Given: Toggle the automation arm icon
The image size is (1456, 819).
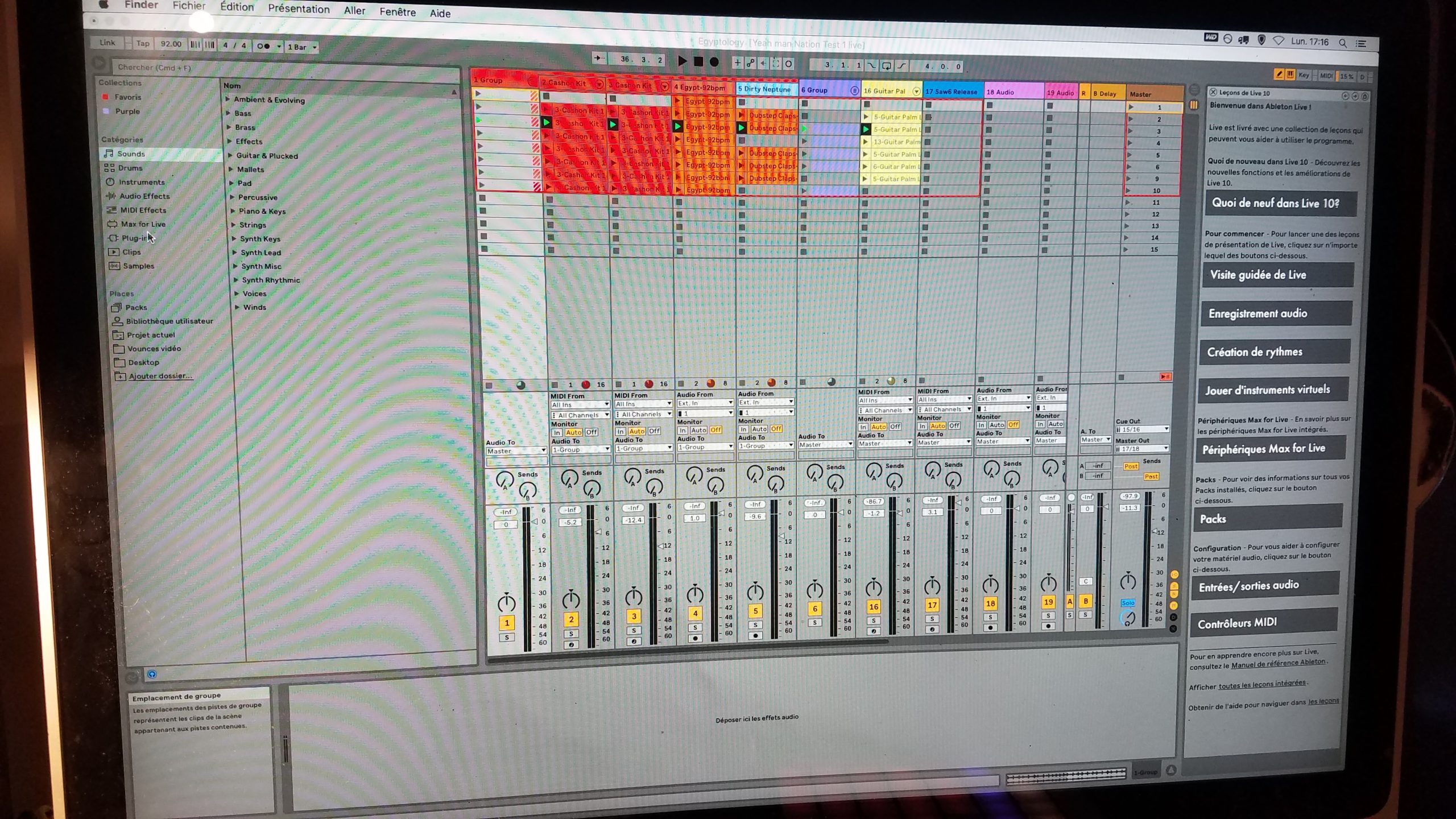Looking at the screenshot, I should pyautogui.click(x=751, y=63).
